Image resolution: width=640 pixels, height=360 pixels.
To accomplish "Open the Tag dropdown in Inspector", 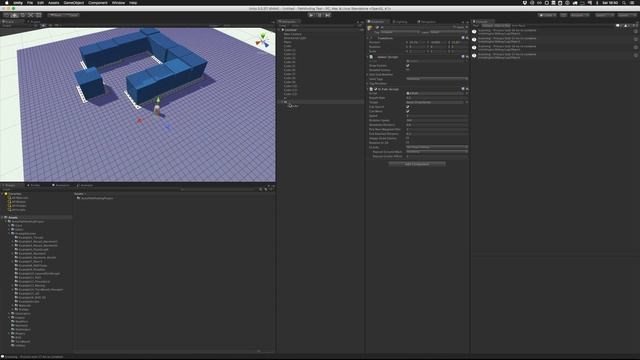I will tap(400, 32).
